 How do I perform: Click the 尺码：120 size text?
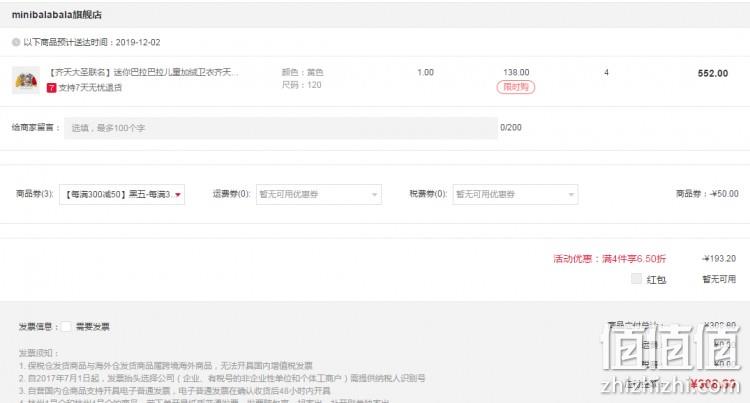click(x=301, y=85)
